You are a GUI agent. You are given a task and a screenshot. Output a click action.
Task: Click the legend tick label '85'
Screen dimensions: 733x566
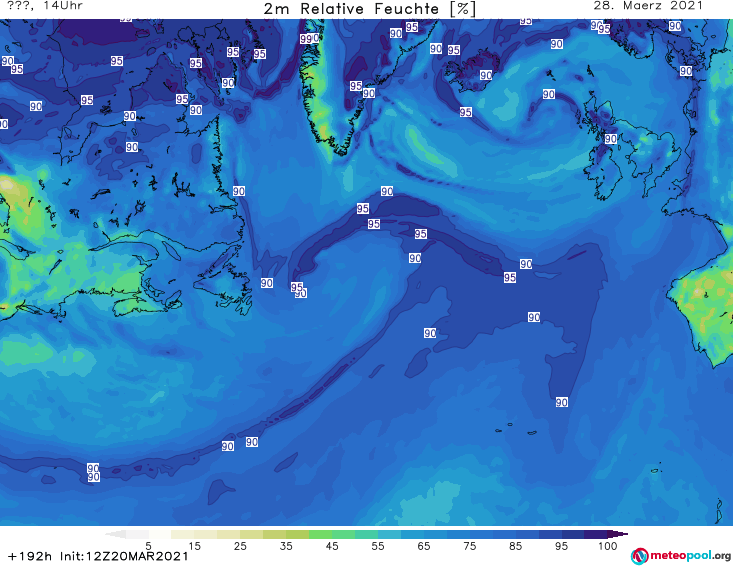[516, 546]
